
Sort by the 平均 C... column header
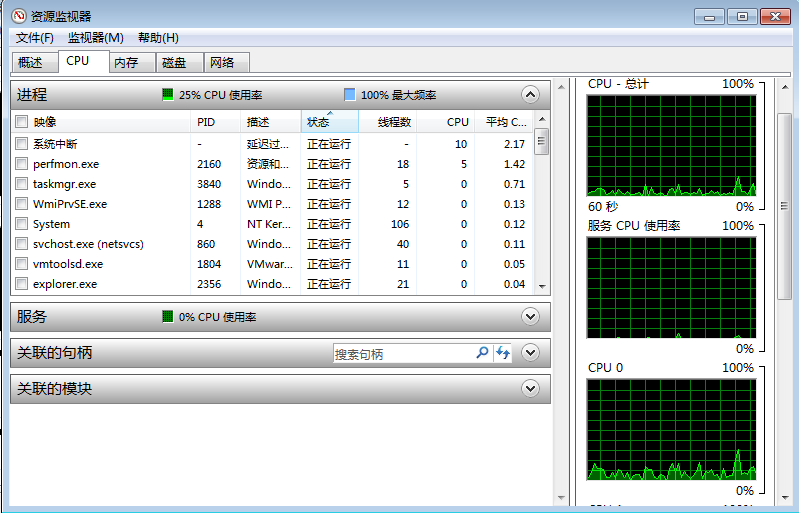pyautogui.click(x=504, y=122)
